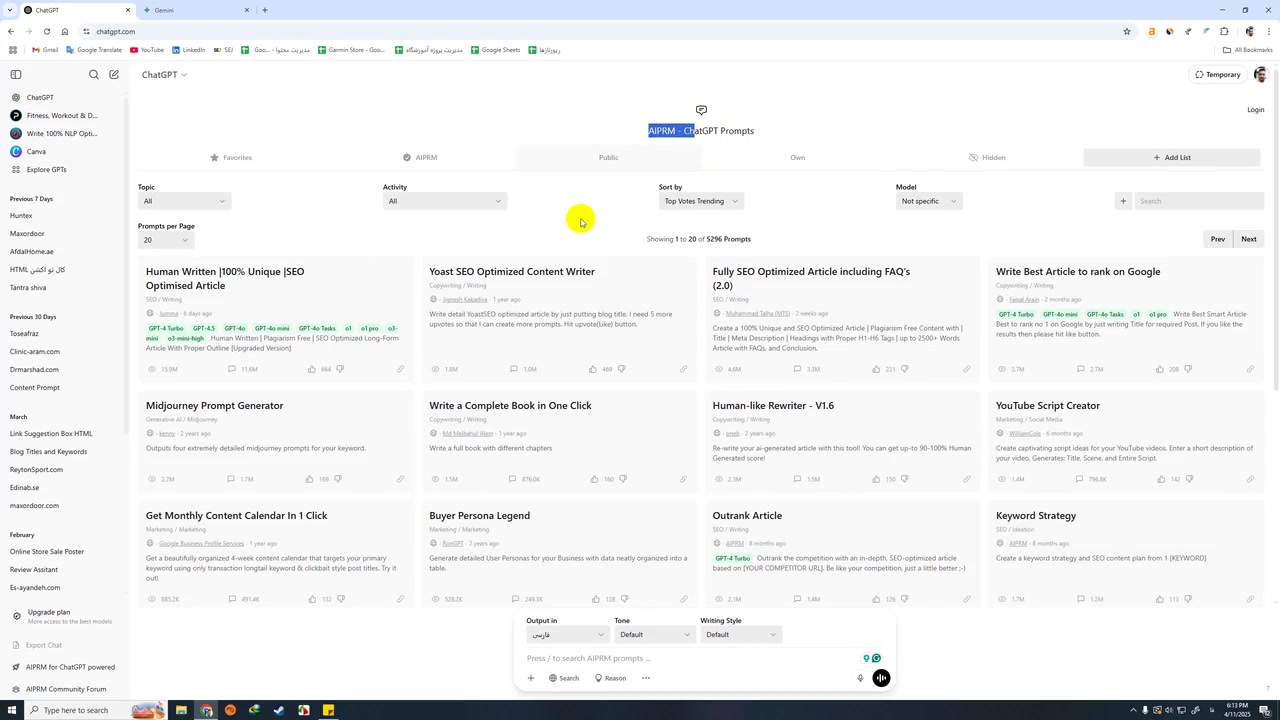Open the Model Not specific dropdown
1280x720 pixels.
(x=928, y=201)
